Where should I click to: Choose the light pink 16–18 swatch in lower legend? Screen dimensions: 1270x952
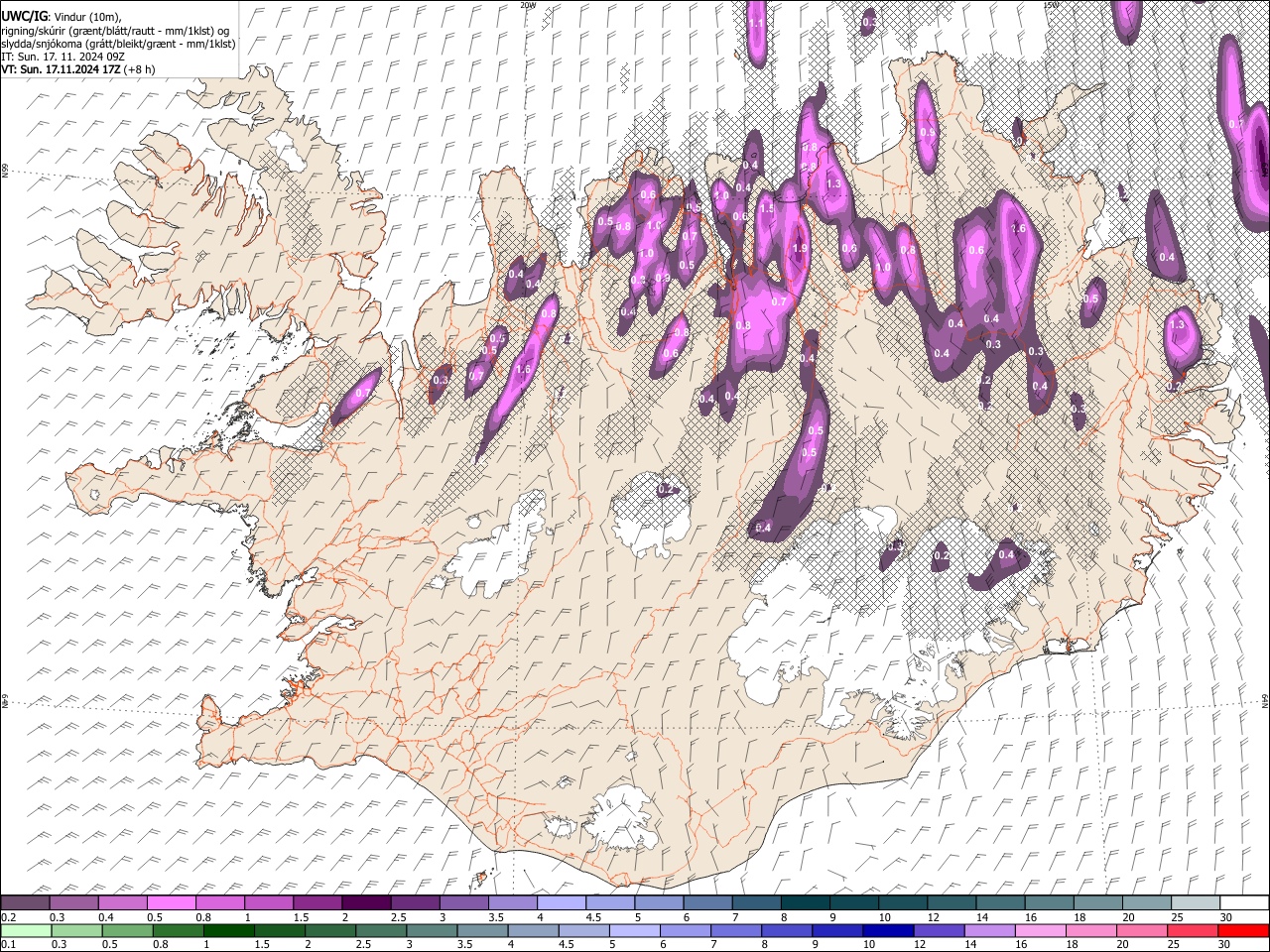pos(1040,930)
